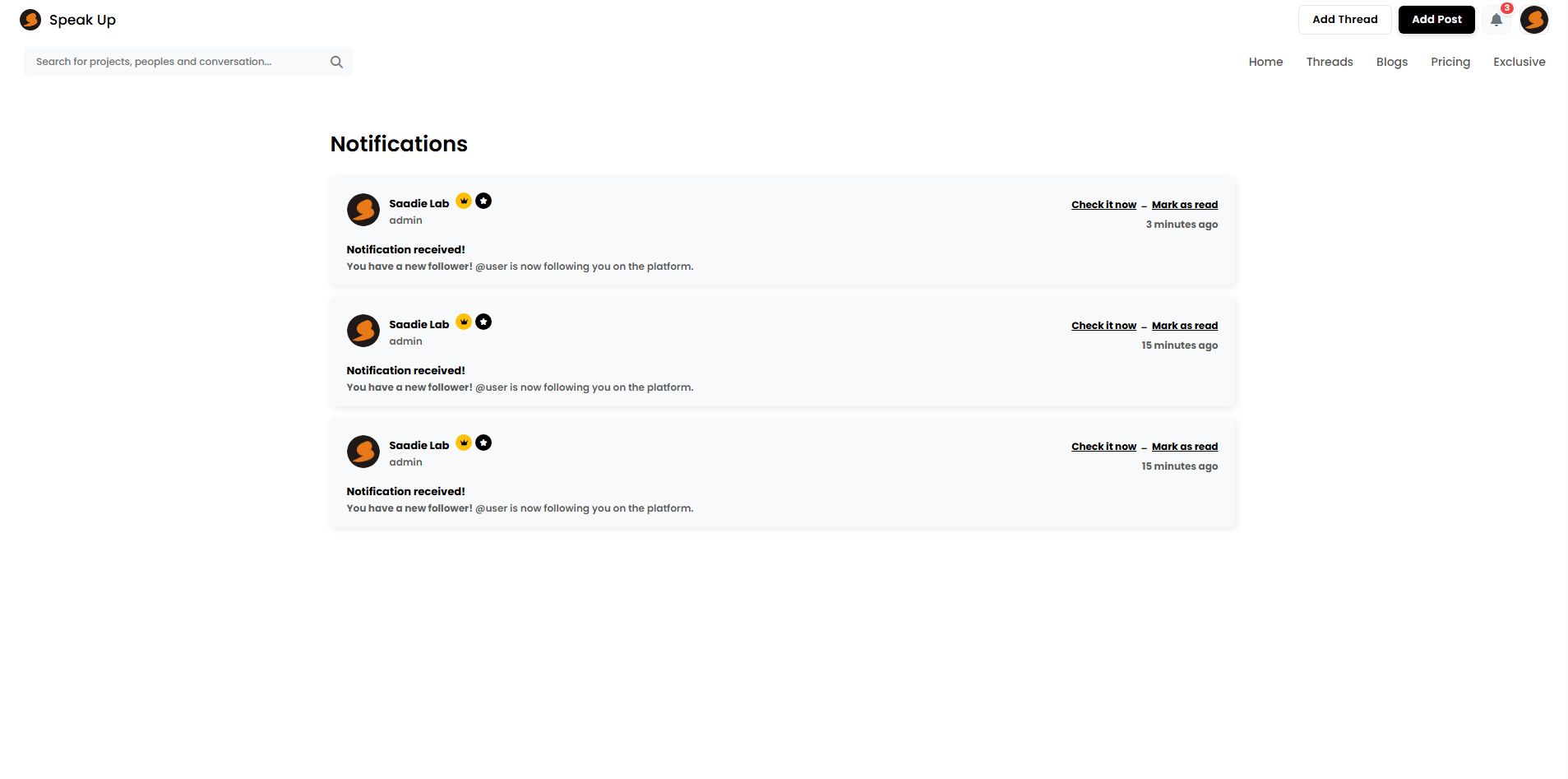Open the notifications bell icon
The image size is (1568, 779).
[x=1496, y=20]
